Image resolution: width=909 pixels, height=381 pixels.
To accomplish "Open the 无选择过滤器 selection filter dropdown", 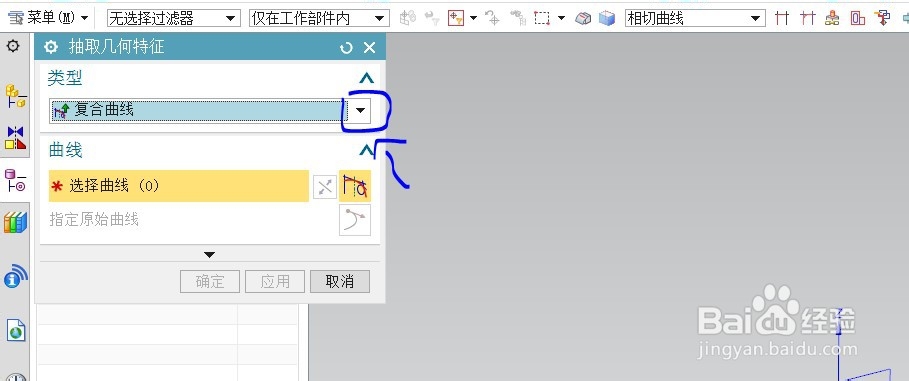I will click(x=173, y=19).
